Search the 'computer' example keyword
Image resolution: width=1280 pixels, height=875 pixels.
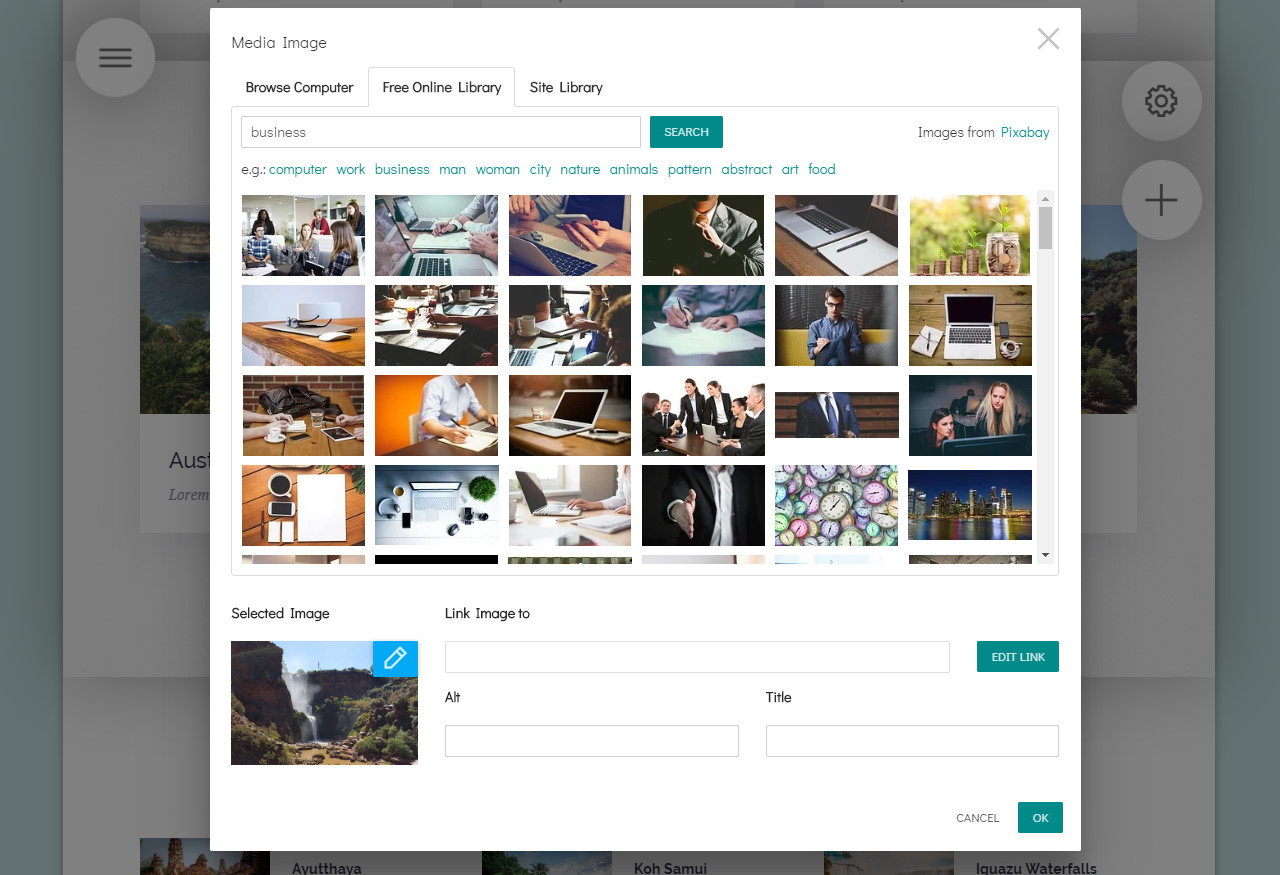pyautogui.click(x=298, y=169)
